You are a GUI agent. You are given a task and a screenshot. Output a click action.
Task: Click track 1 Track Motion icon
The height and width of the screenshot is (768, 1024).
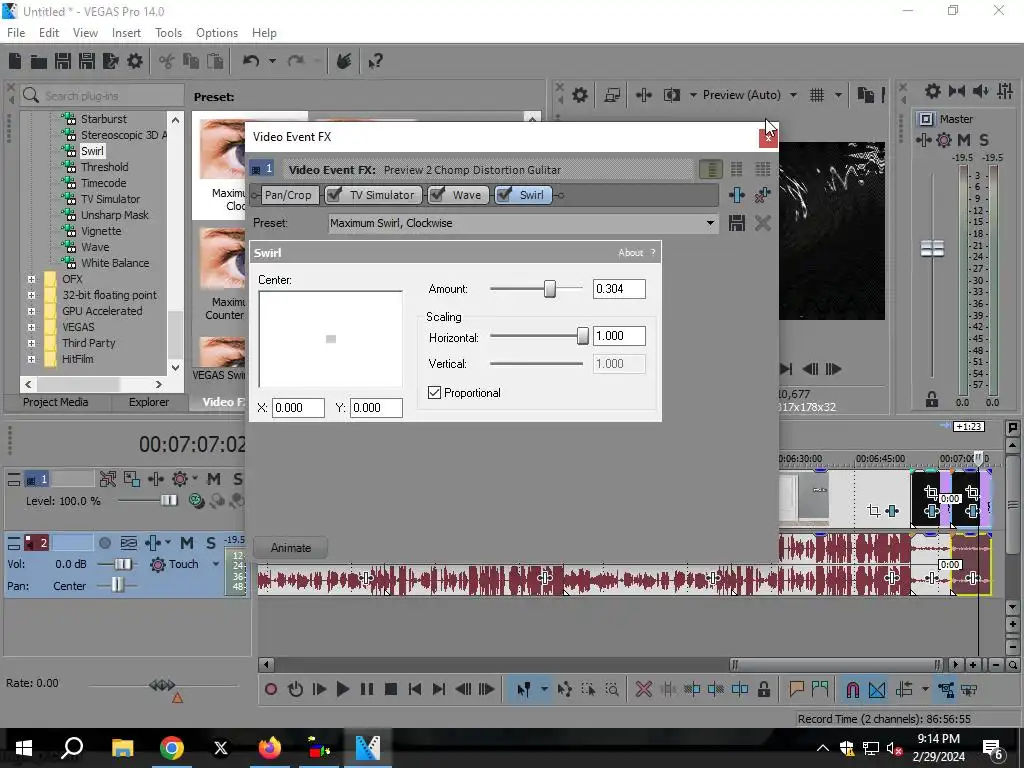[131, 479]
